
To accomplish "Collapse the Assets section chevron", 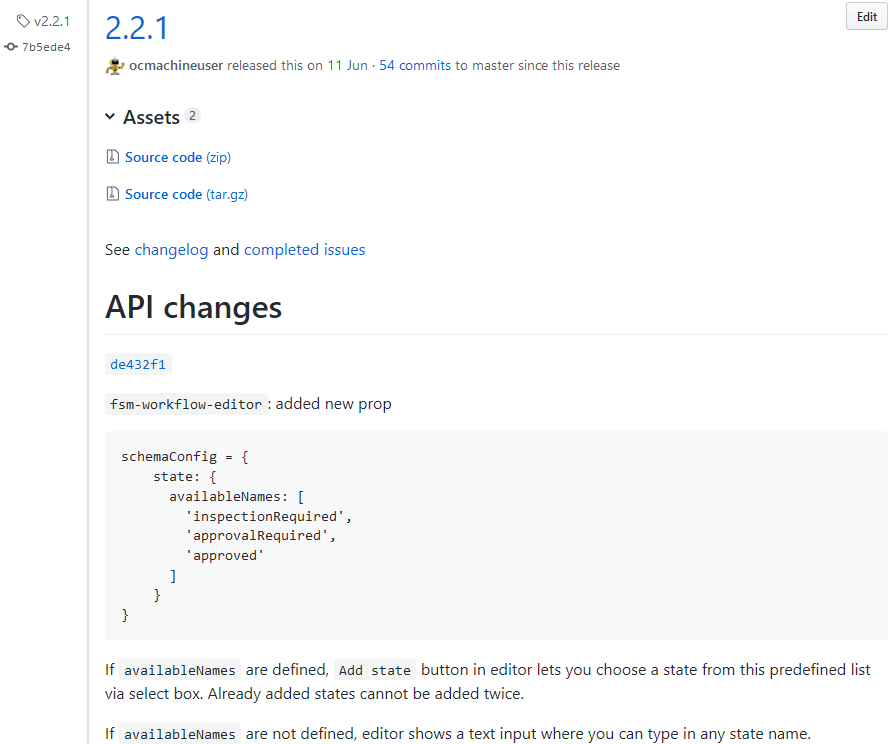I will pos(110,118).
